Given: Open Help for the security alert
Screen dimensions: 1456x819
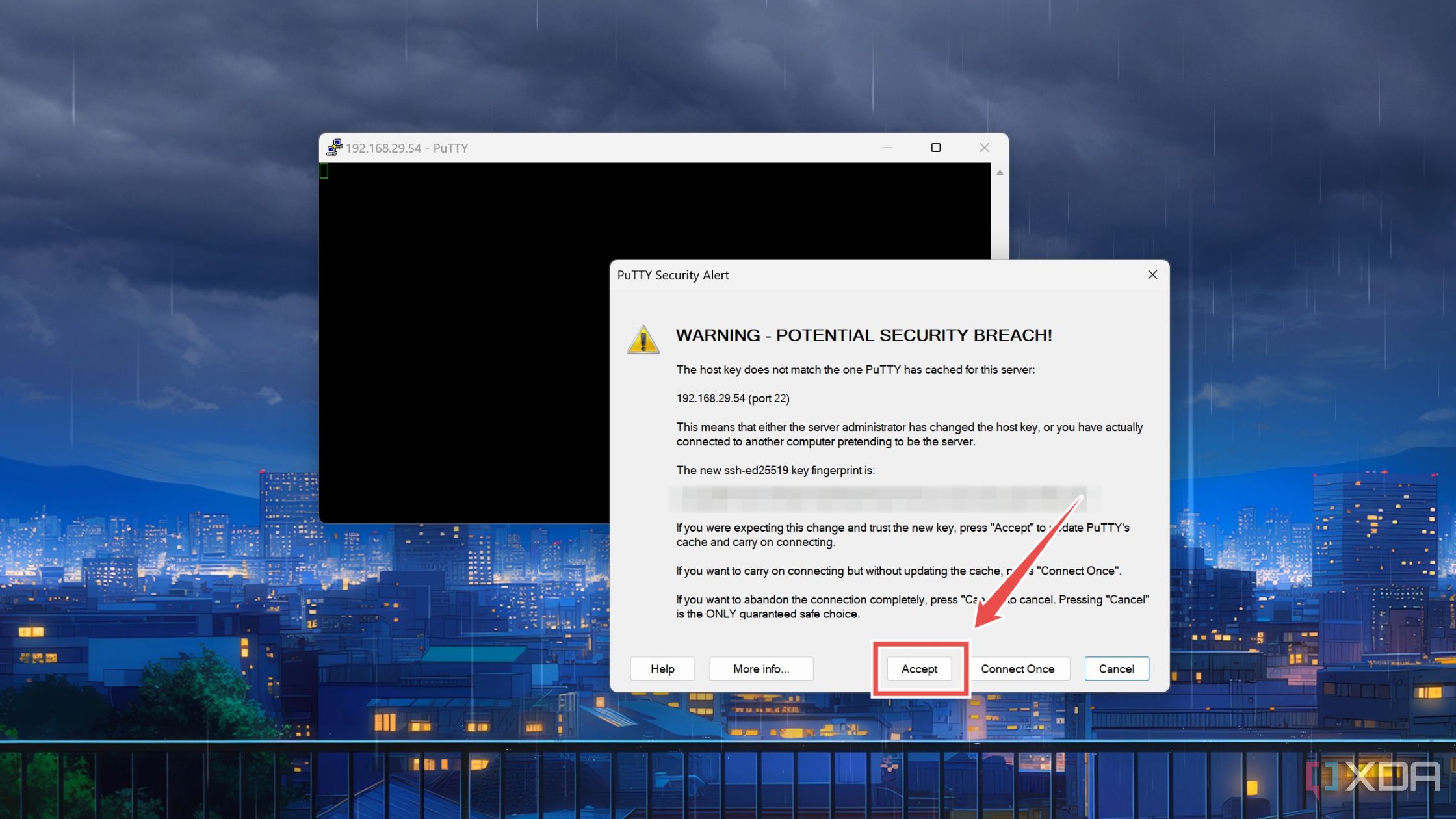Looking at the screenshot, I should click(662, 669).
